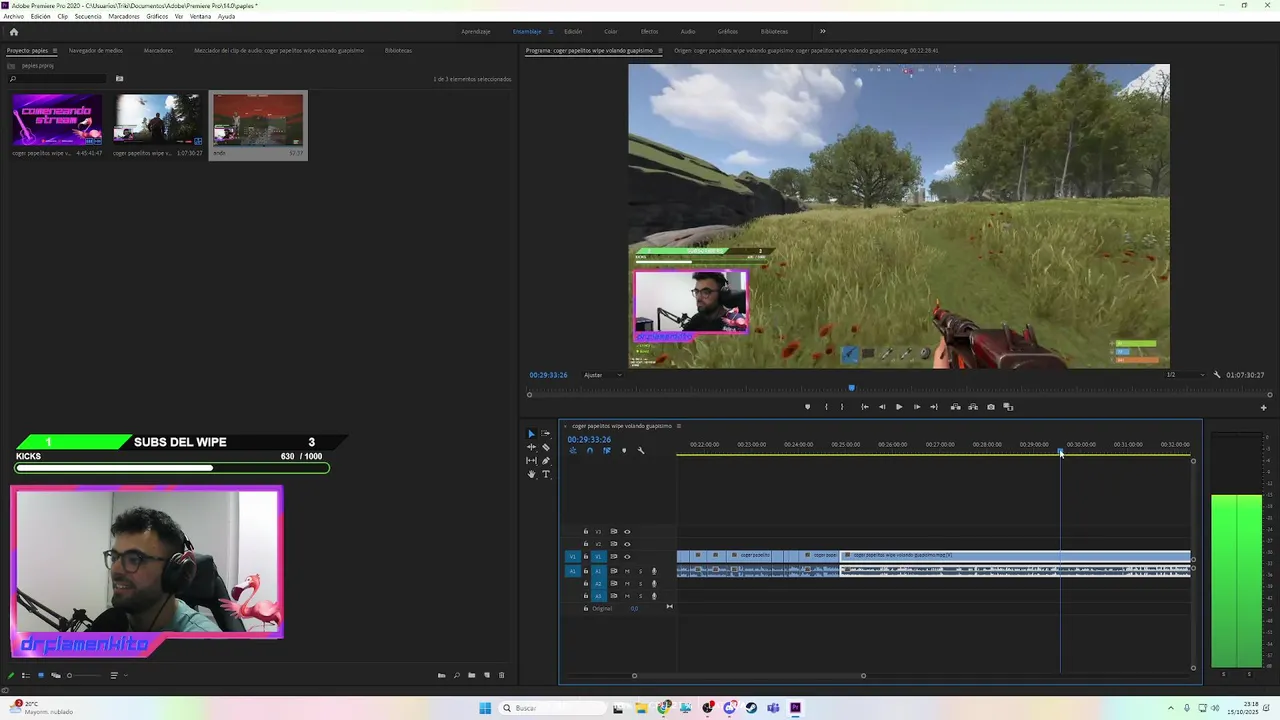The image size is (1280, 720).
Task: Click Mark In bracket in Program monitor
Action: pos(826,407)
